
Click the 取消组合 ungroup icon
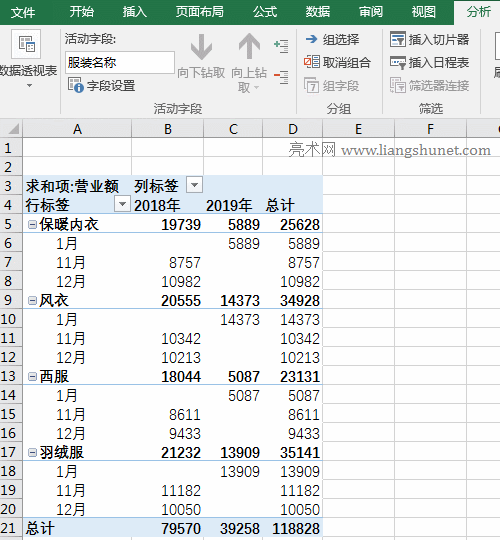tap(312, 62)
